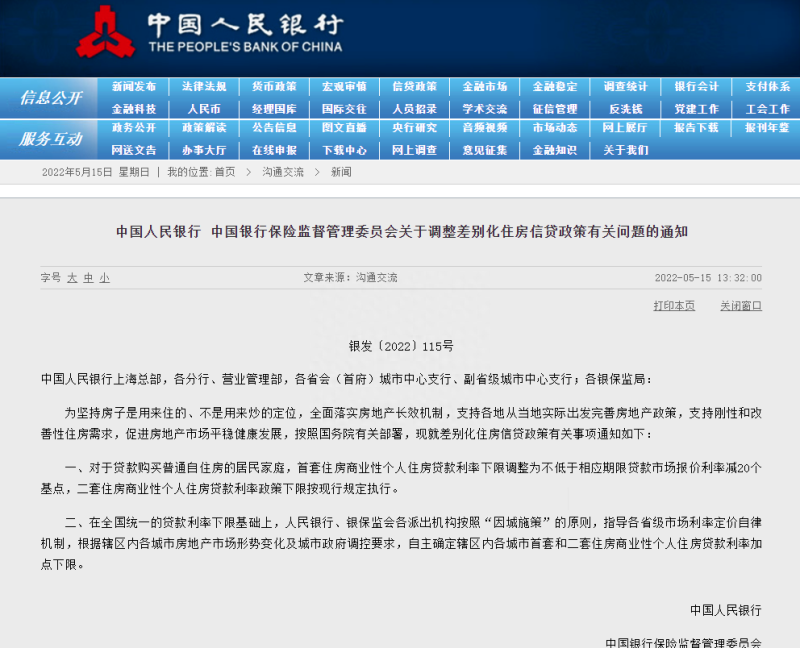Viewport: 800px width, 648px height.
Task: Select 人民币 navigation item
Action: (x=204, y=109)
